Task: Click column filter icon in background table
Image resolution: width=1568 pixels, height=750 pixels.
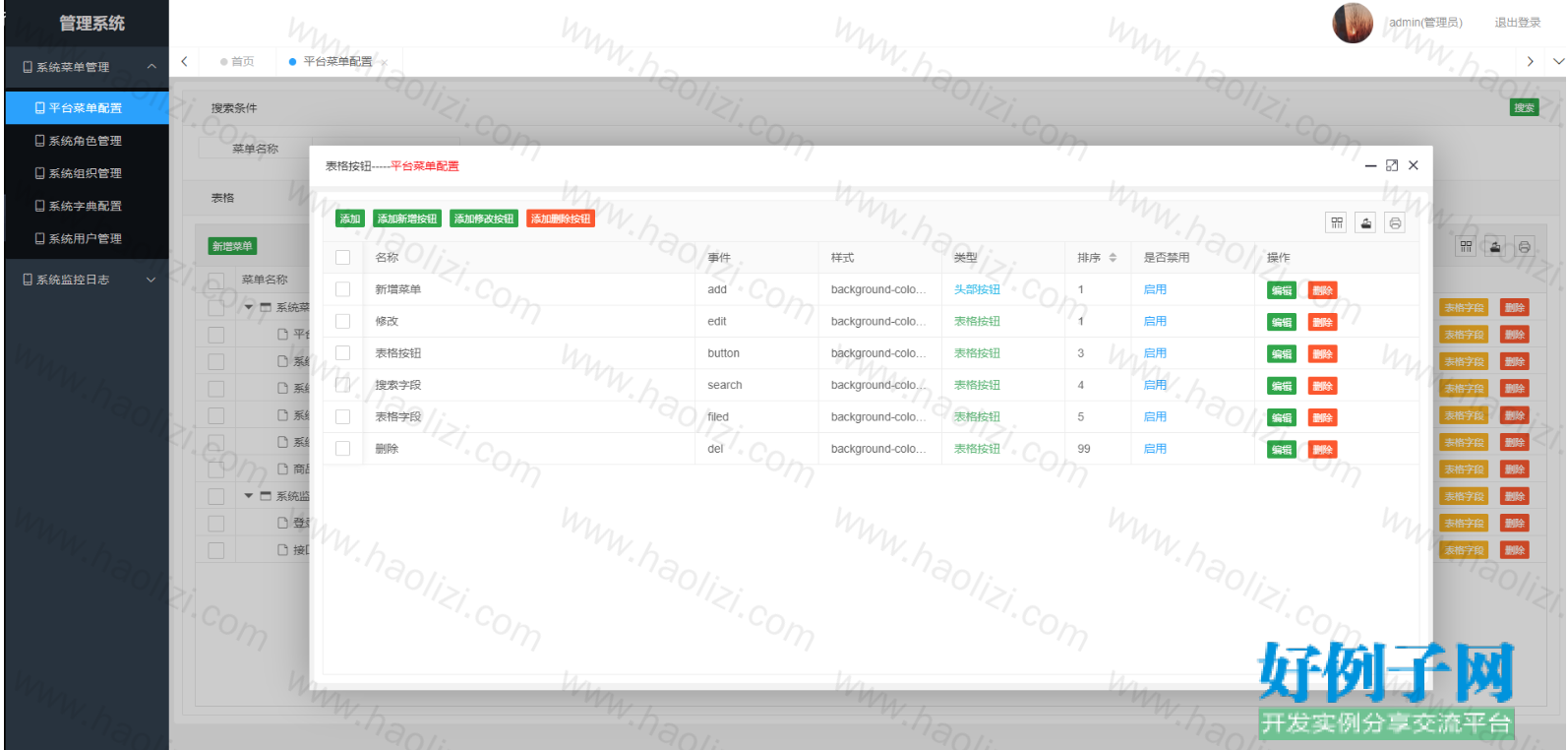Action: pos(1466,247)
